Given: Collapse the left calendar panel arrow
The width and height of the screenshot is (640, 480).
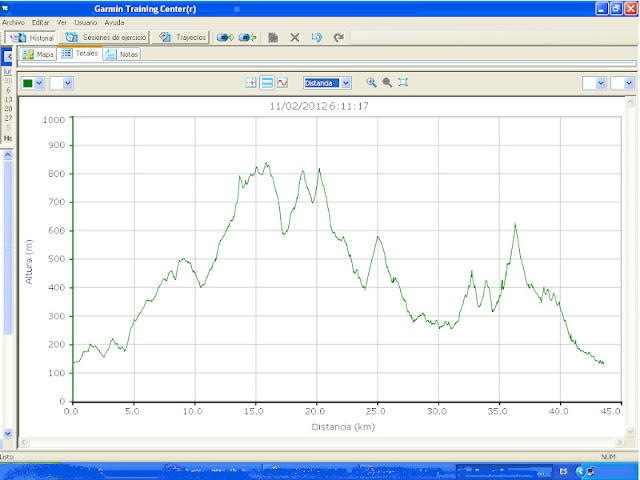Looking at the screenshot, I should (x=8, y=57).
